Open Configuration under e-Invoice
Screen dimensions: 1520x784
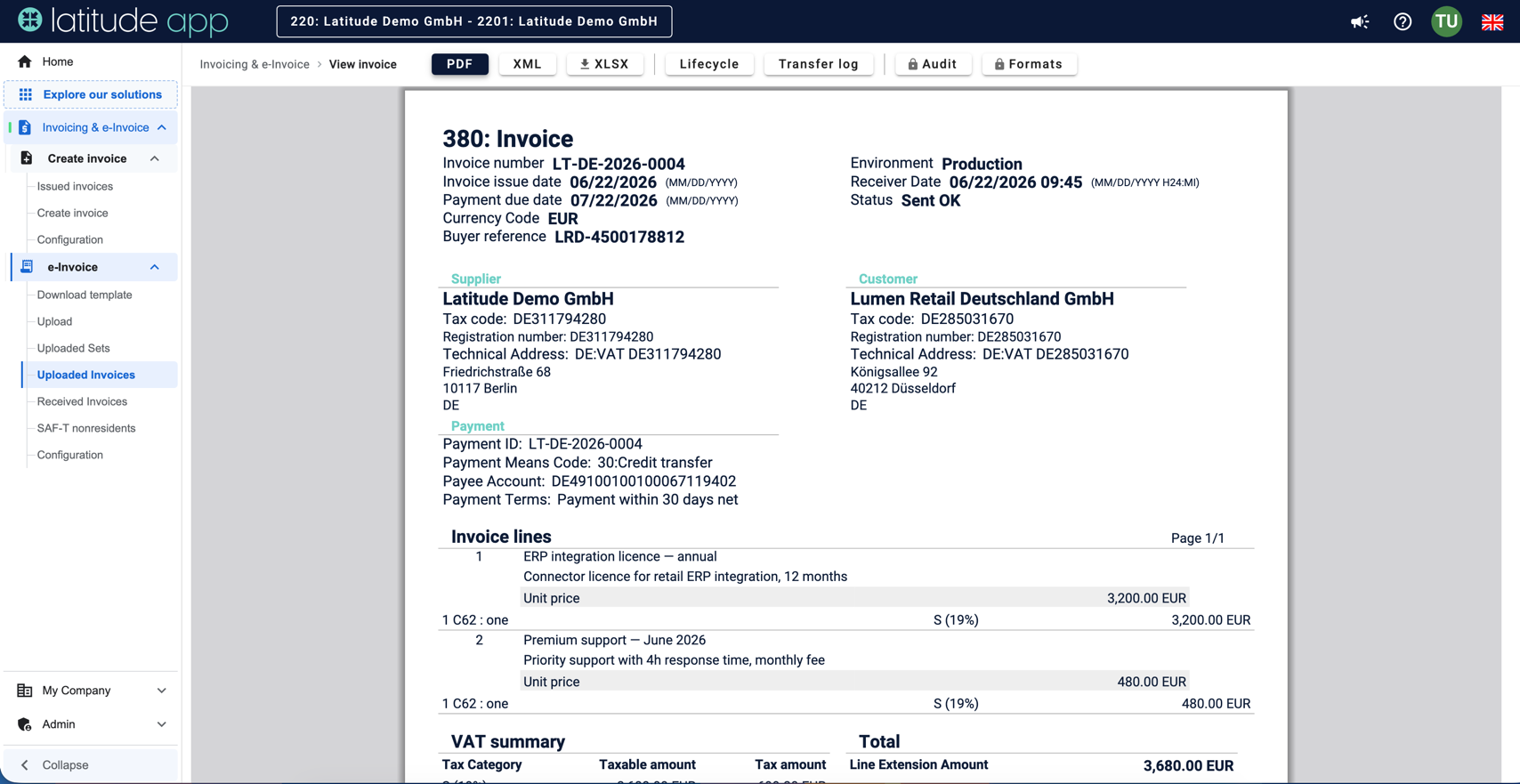click(x=70, y=455)
